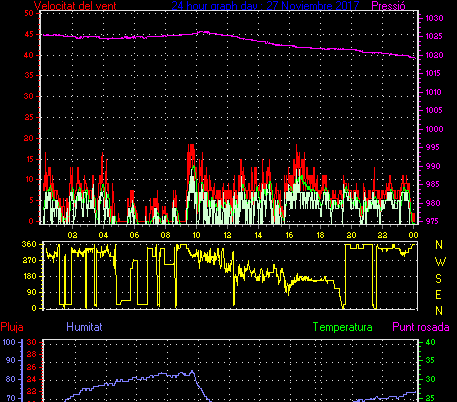Click the 1000 pressure axis value
This screenshot has height=402, width=457.
pyautogui.click(x=434, y=129)
